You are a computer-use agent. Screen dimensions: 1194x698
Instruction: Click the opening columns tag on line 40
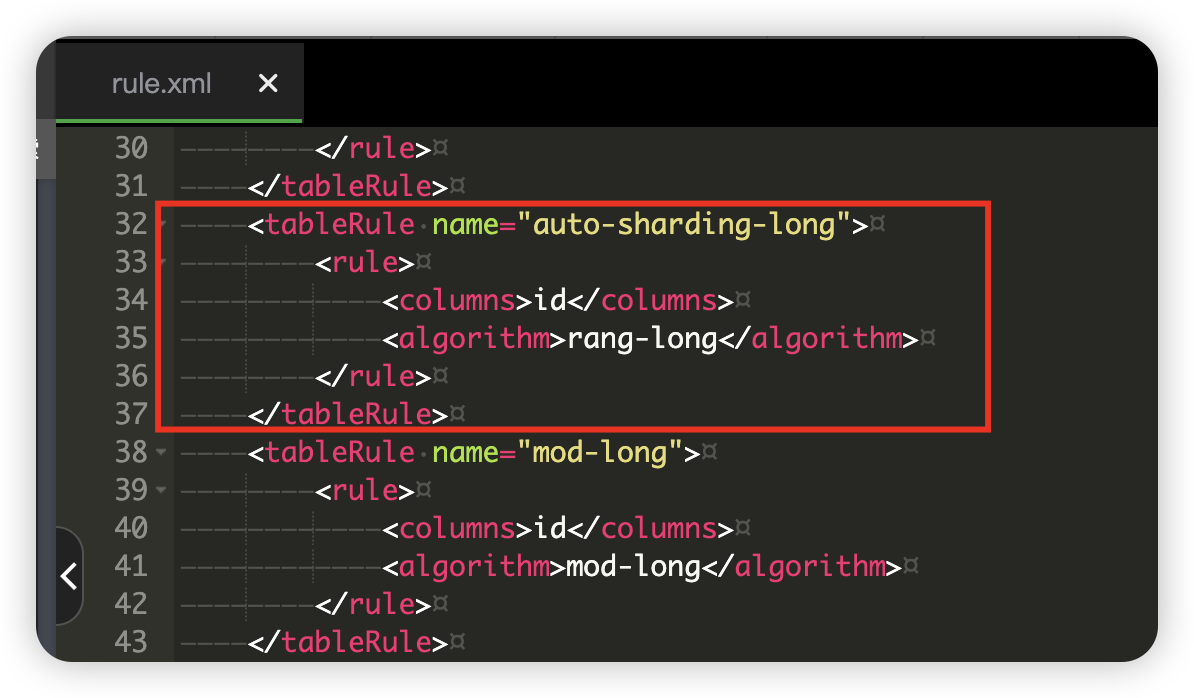(x=448, y=529)
